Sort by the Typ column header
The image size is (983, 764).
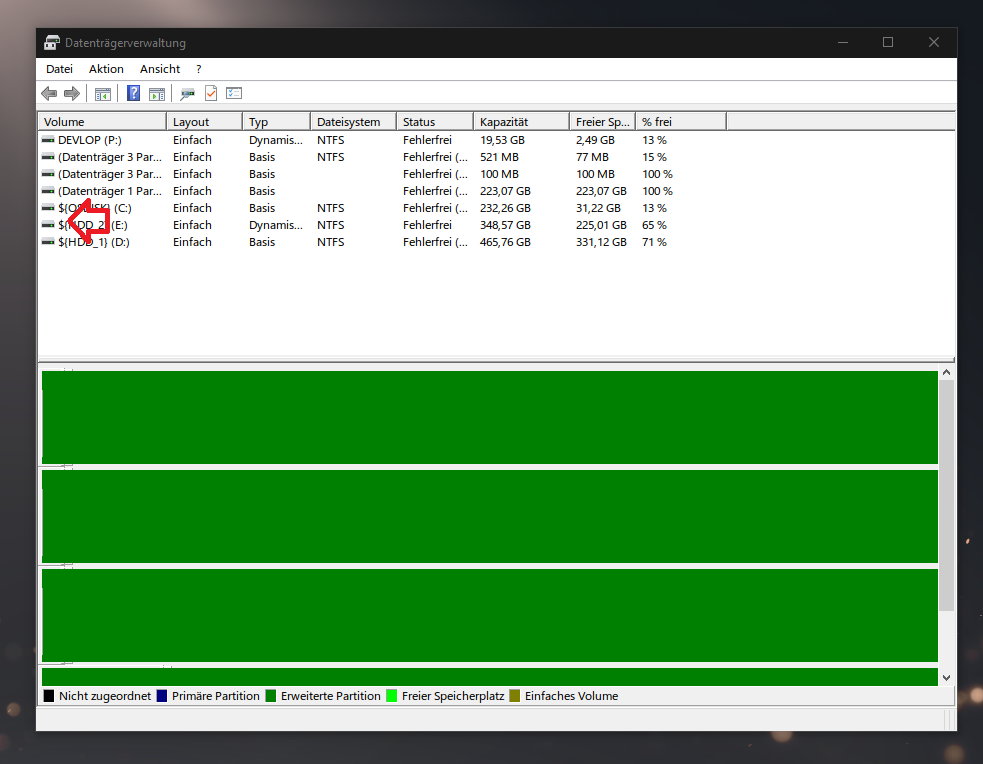pos(276,122)
